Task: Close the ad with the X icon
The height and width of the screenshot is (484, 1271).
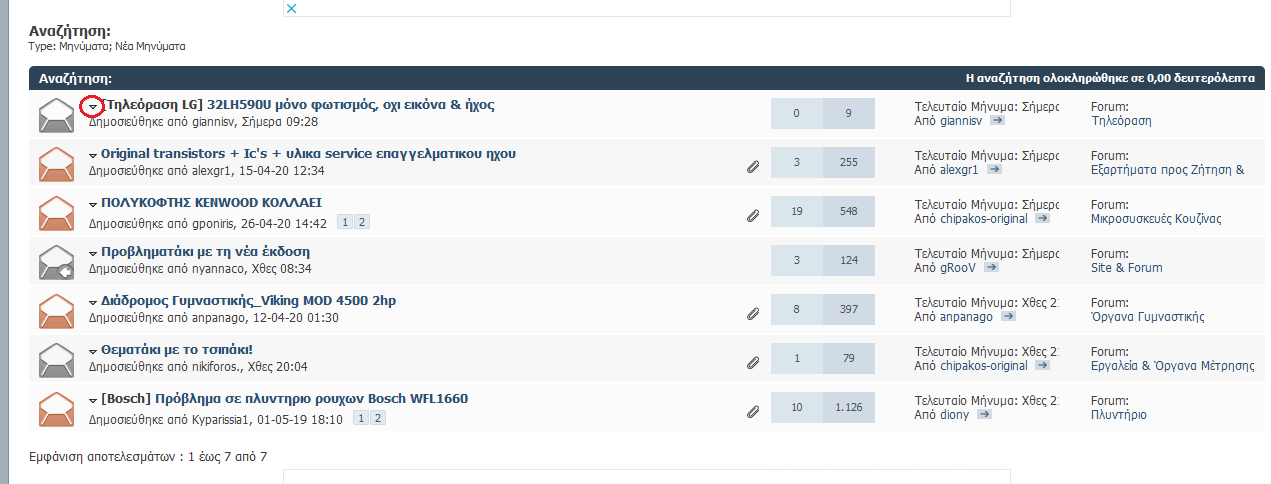Action: point(291,8)
